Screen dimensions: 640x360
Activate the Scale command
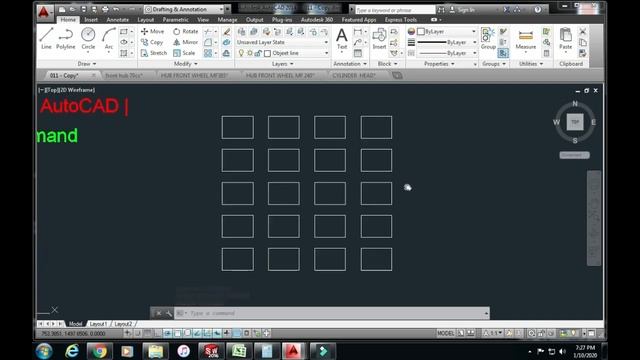(x=184, y=53)
